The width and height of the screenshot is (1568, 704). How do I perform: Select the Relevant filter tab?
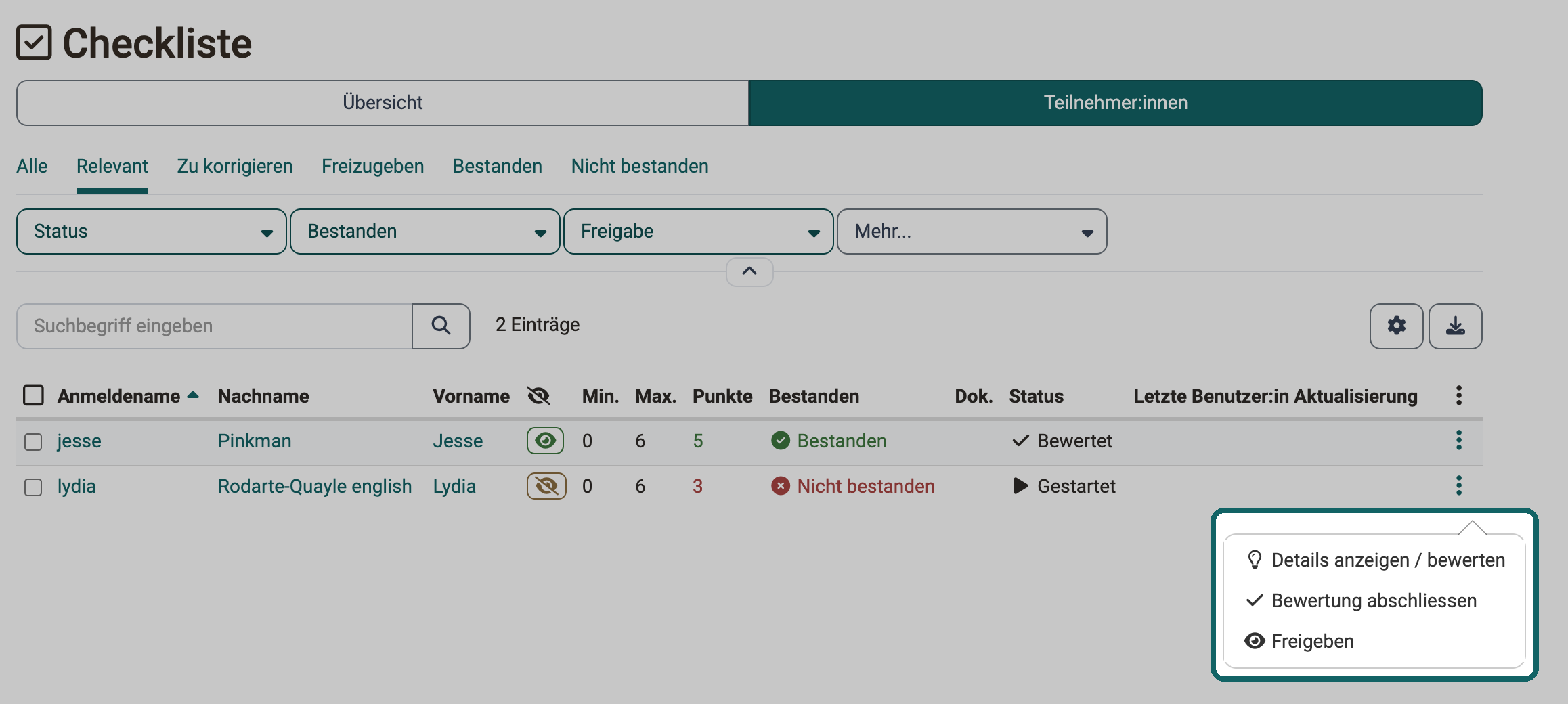pyautogui.click(x=112, y=167)
